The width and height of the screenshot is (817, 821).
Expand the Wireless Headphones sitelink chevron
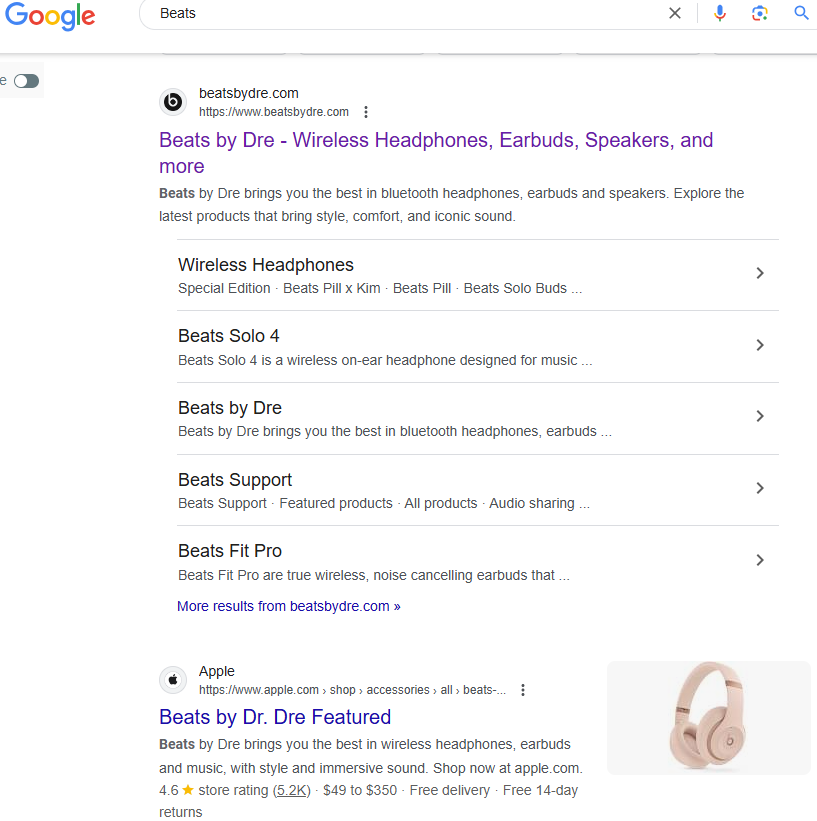(760, 273)
